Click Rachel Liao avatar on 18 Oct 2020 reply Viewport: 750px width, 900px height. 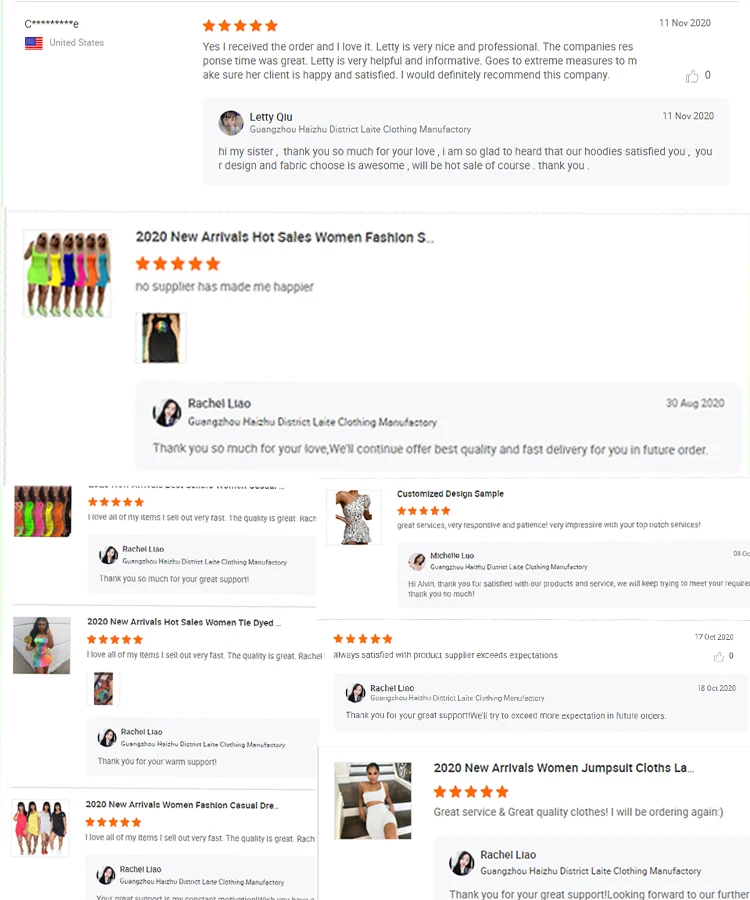[355, 693]
